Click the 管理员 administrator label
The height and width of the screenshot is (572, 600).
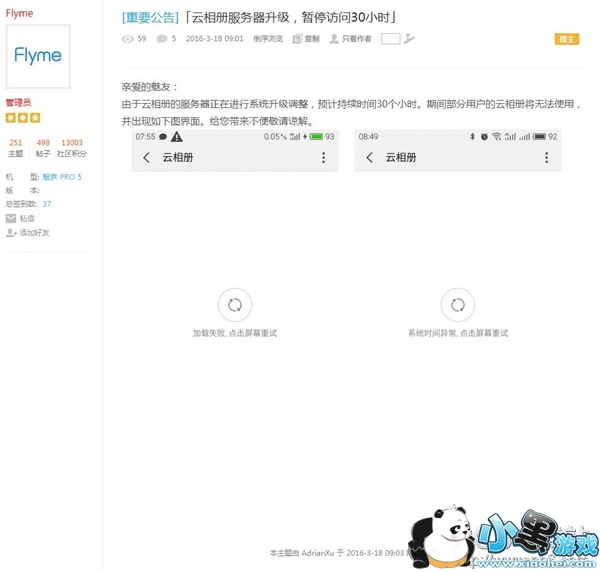pyautogui.click(x=18, y=103)
